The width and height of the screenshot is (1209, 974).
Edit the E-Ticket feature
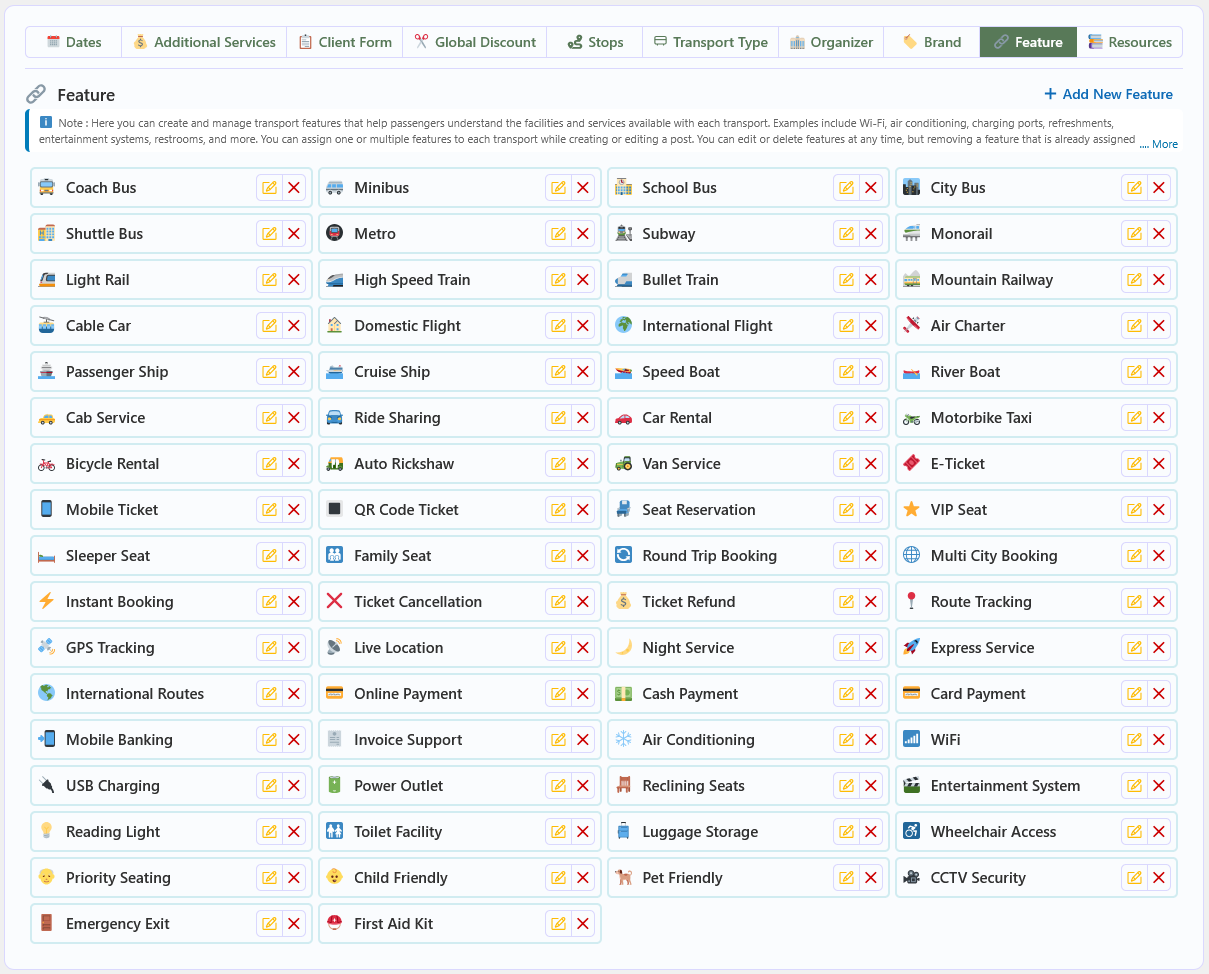coord(1134,464)
